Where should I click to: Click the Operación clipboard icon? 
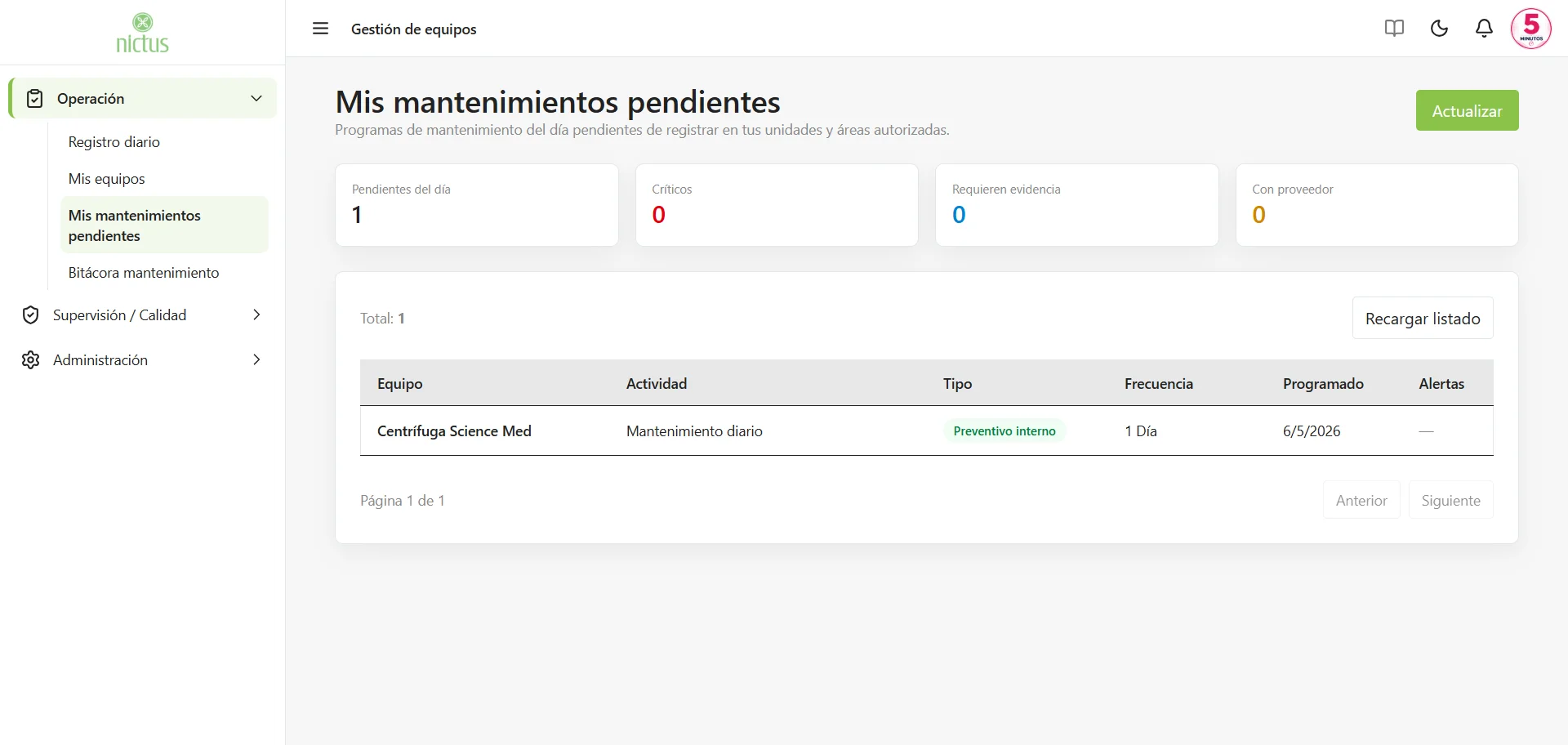click(34, 99)
